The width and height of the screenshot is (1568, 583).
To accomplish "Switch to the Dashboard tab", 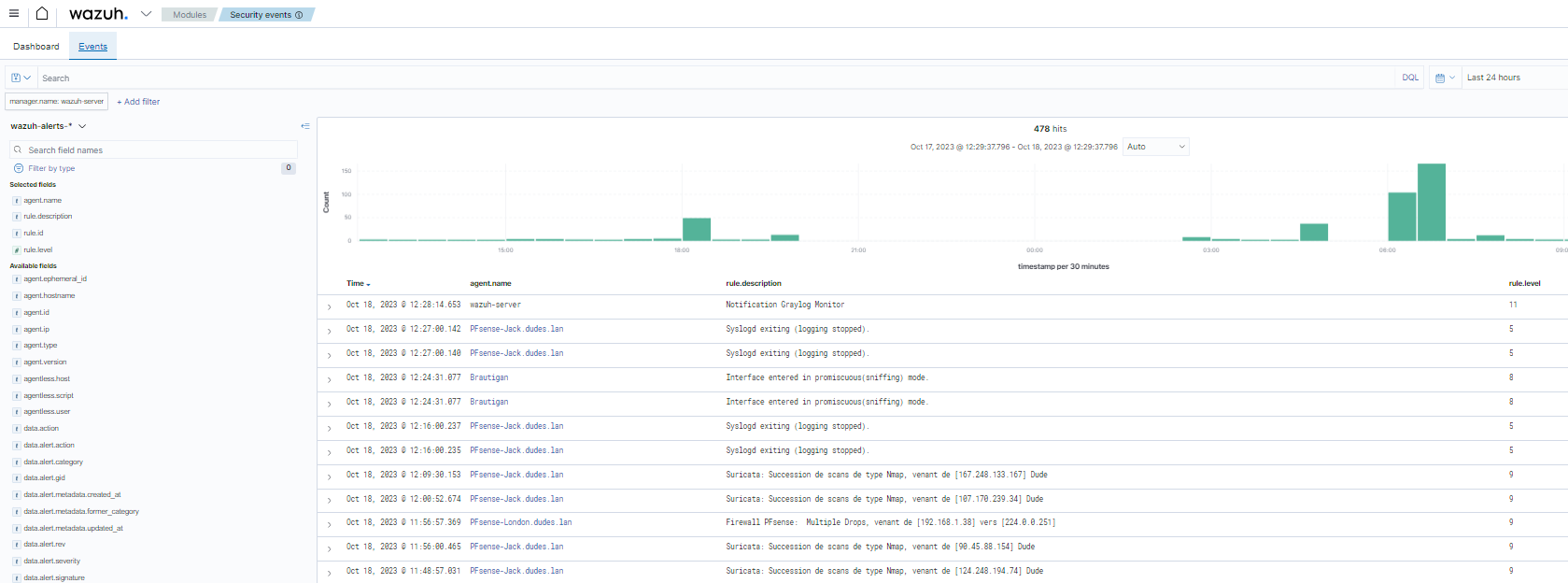I will 36,47.
